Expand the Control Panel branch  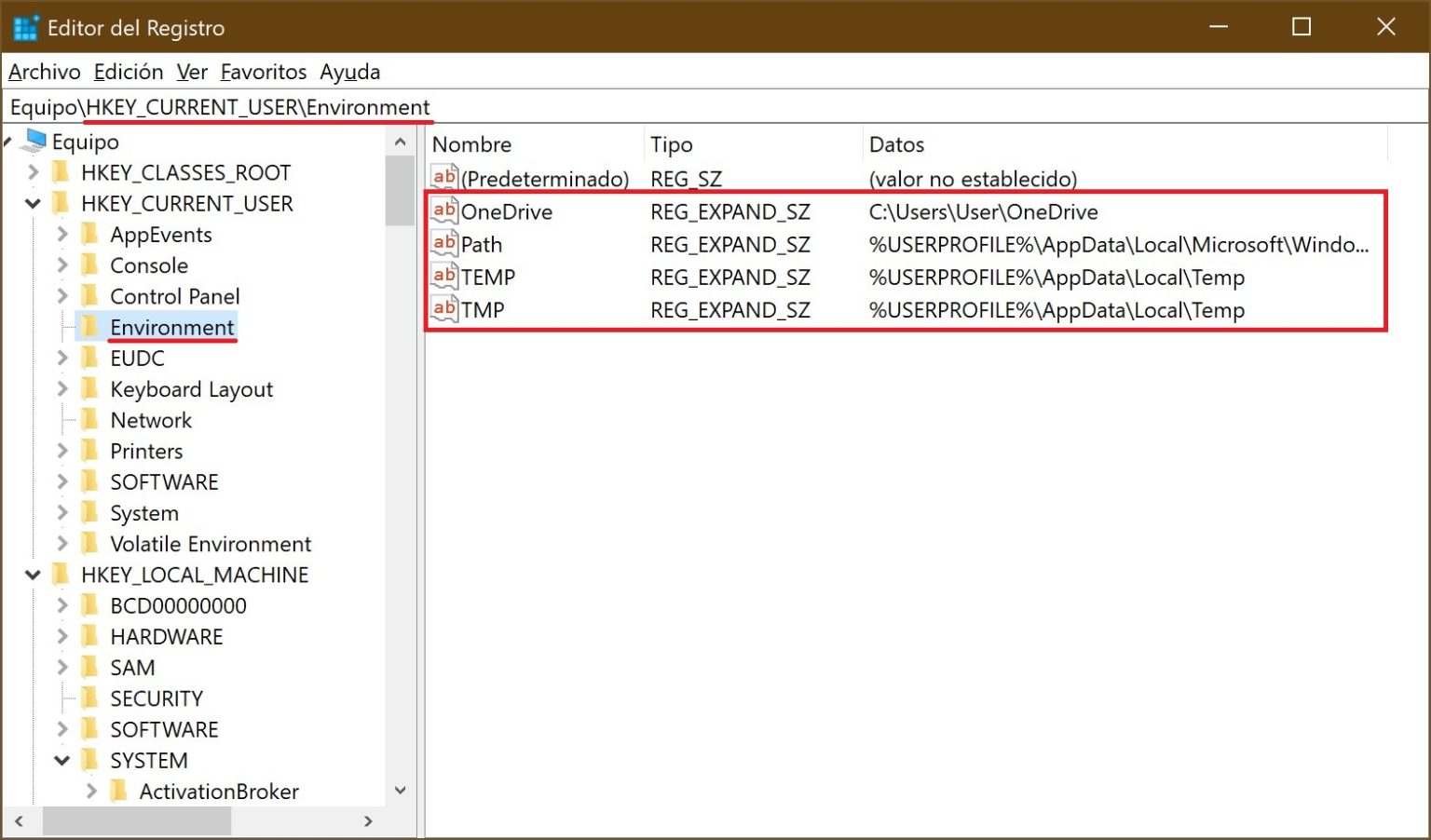tap(61, 296)
